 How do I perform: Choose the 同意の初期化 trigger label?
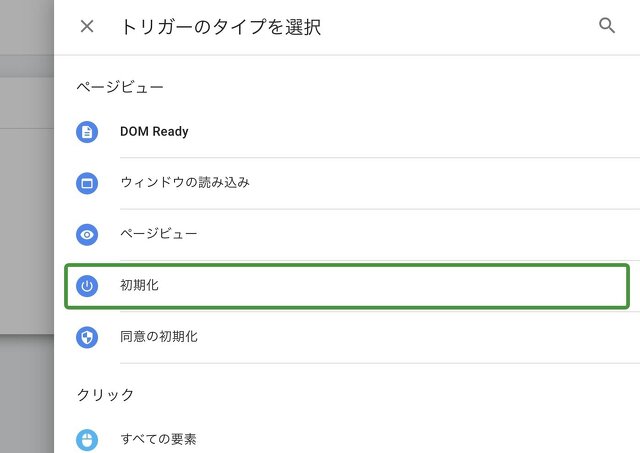pos(158,337)
